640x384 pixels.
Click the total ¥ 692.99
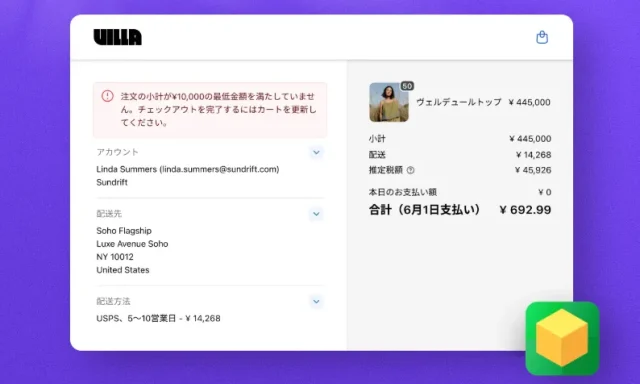(x=525, y=210)
